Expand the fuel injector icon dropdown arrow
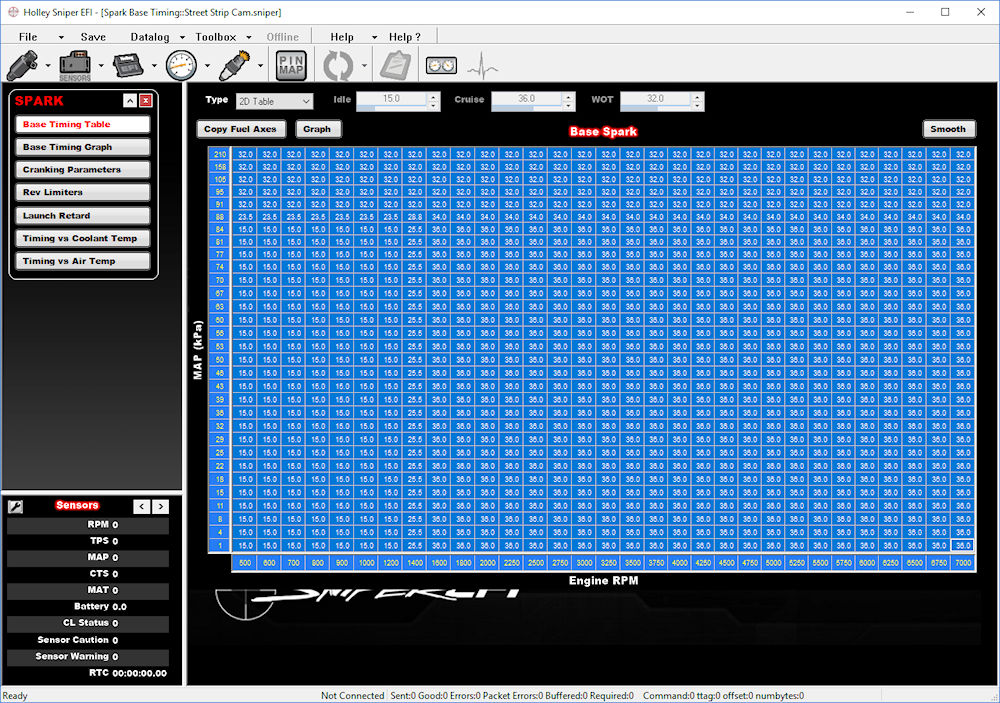The height and width of the screenshot is (703, 1000). pyautogui.click(x=48, y=66)
